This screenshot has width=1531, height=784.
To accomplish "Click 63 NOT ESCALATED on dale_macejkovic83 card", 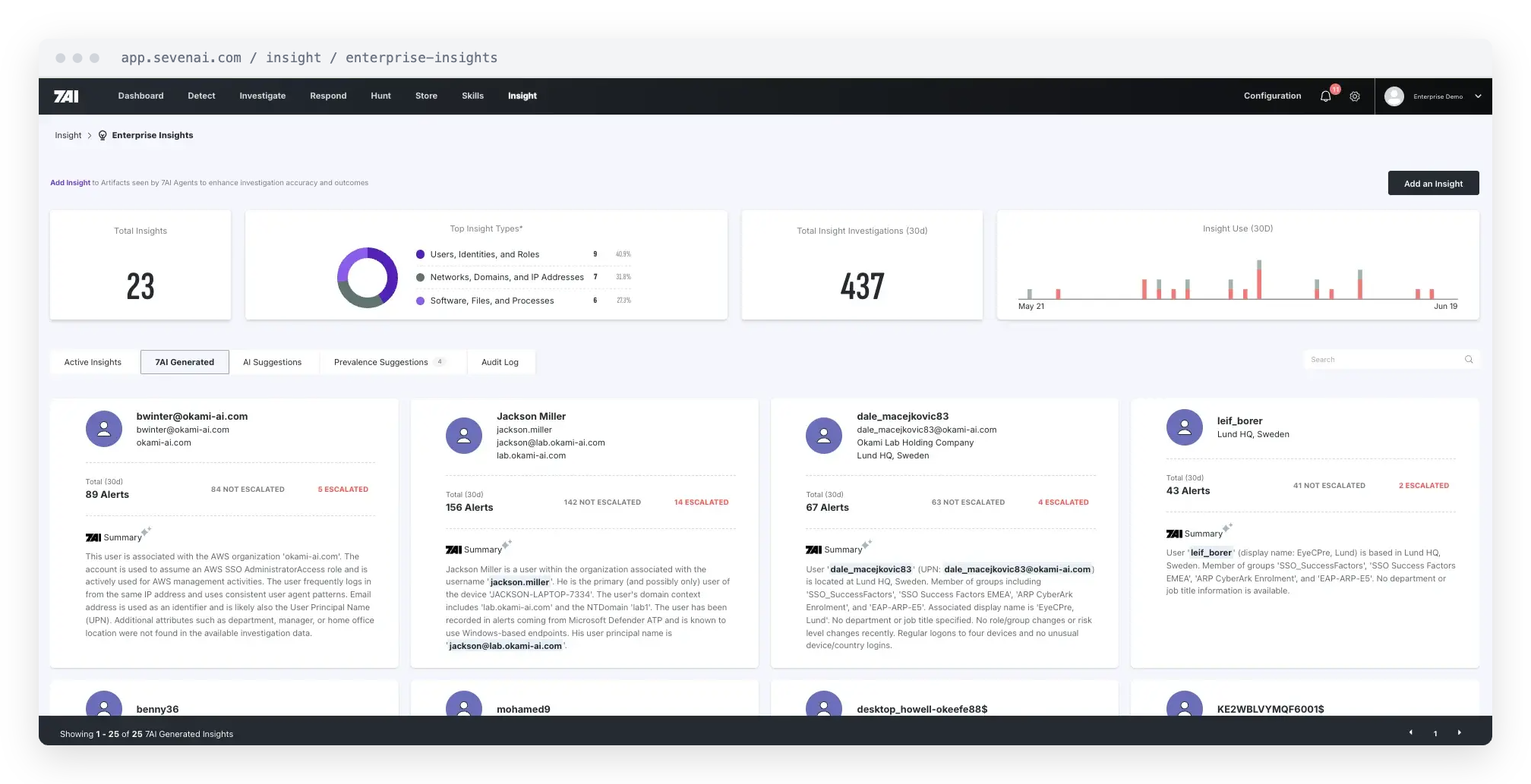I will 968,502.
